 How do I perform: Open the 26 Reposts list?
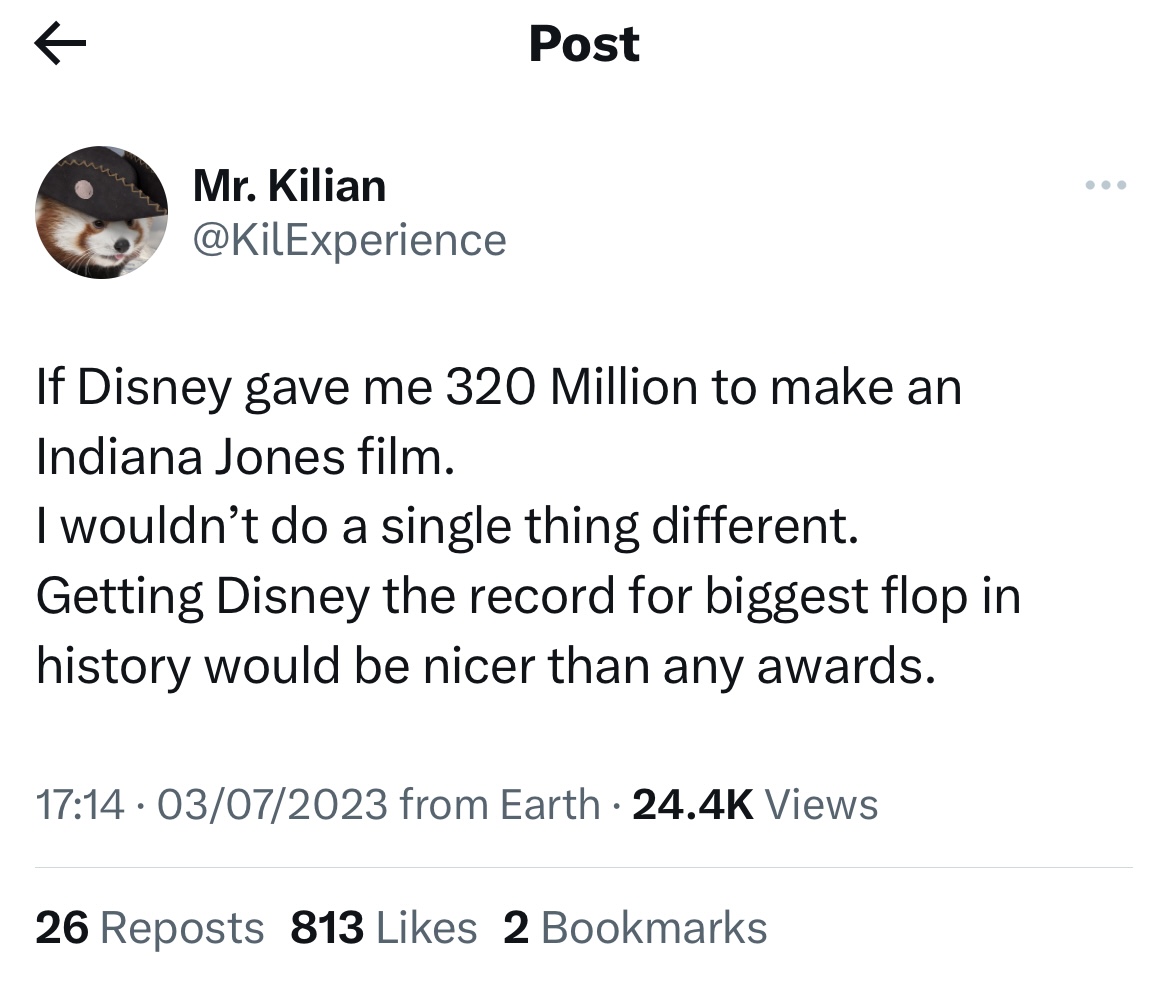[x=149, y=928]
